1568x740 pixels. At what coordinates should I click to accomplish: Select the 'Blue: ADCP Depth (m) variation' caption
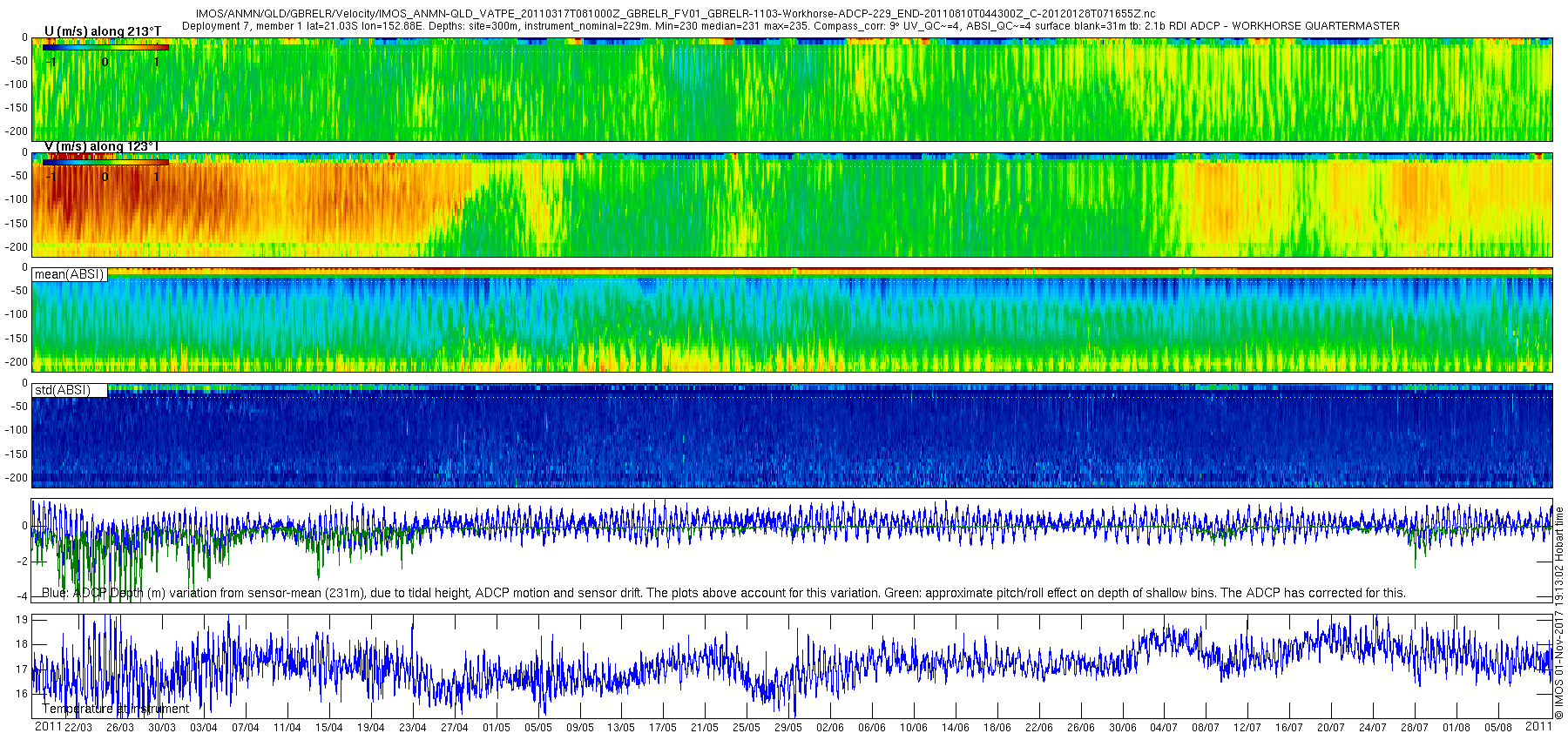724,593
